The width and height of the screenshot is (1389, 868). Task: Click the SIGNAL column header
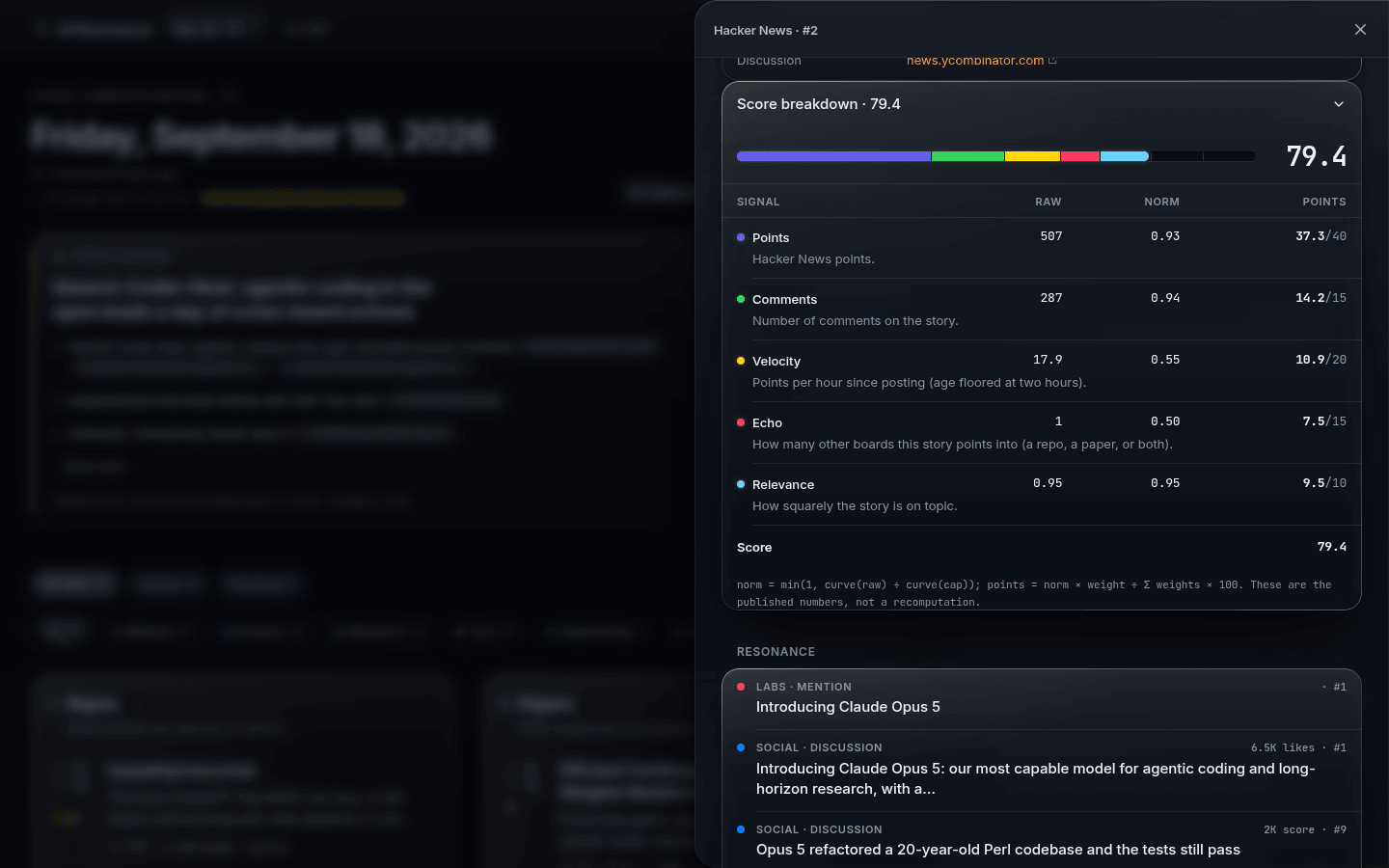pyautogui.click(x=758, y=202)
